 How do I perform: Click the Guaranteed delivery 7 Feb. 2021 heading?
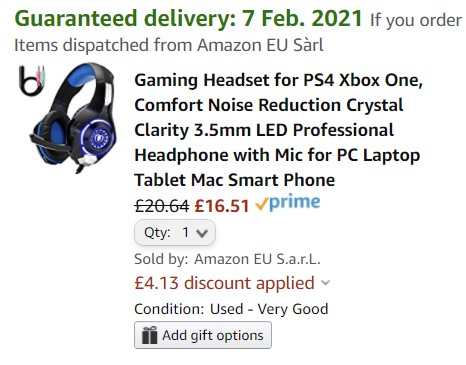pyautogui.click(x=188, y=18)
